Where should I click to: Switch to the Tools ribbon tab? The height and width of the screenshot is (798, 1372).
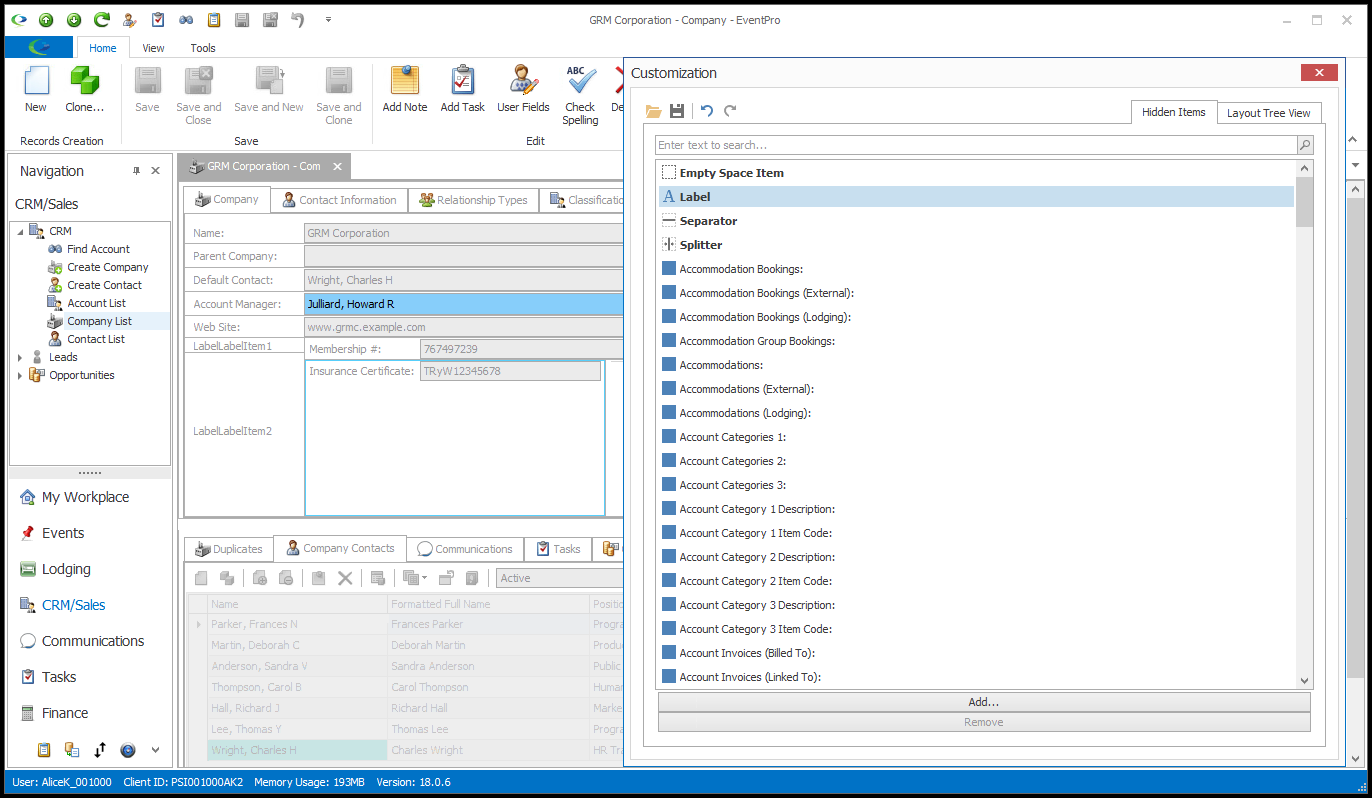point(203,47)
